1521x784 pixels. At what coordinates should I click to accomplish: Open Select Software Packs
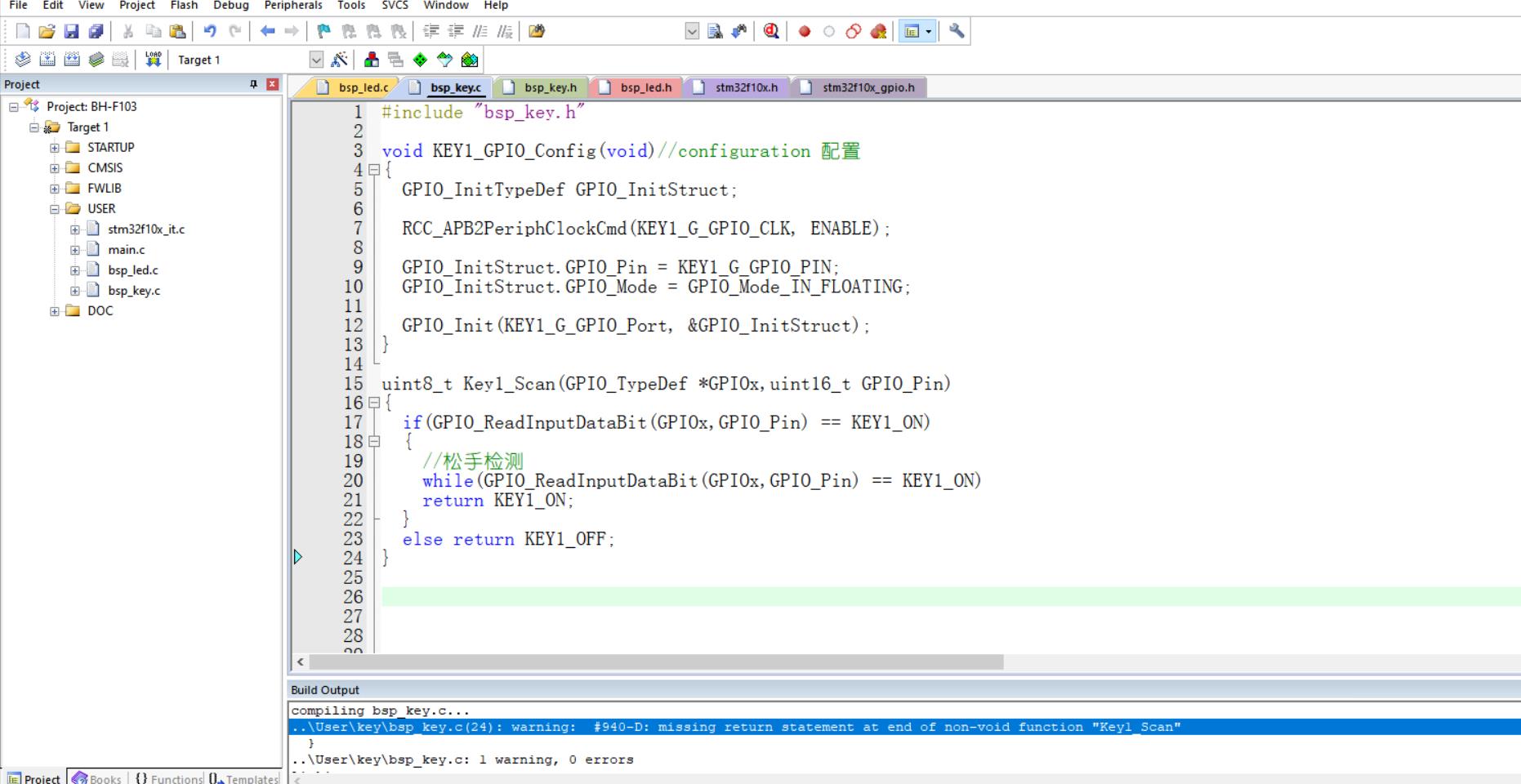point(444,60)
